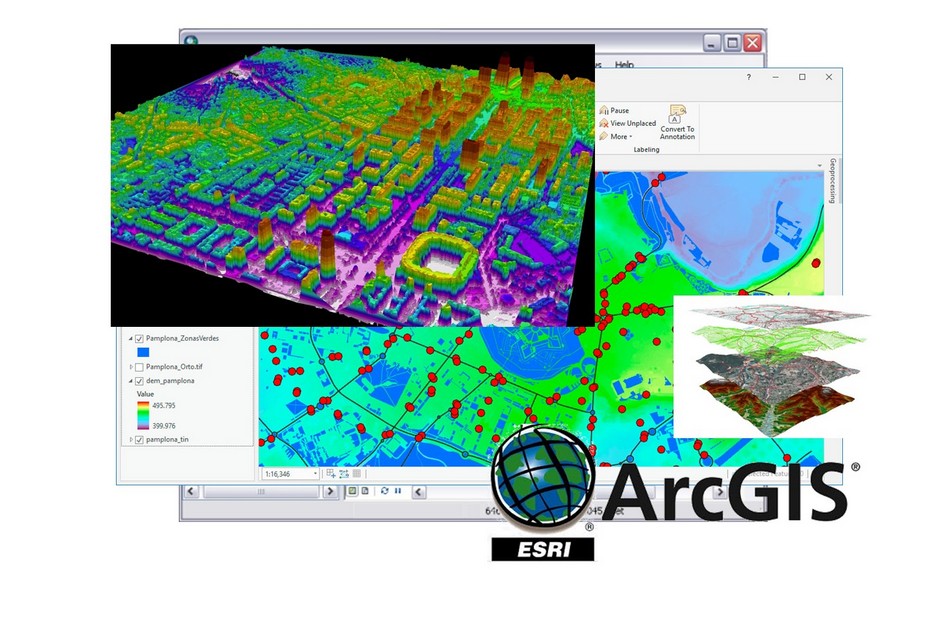Click the application icon in back window title bar
This screenshot has height=620, width=937.
[191, 41]
